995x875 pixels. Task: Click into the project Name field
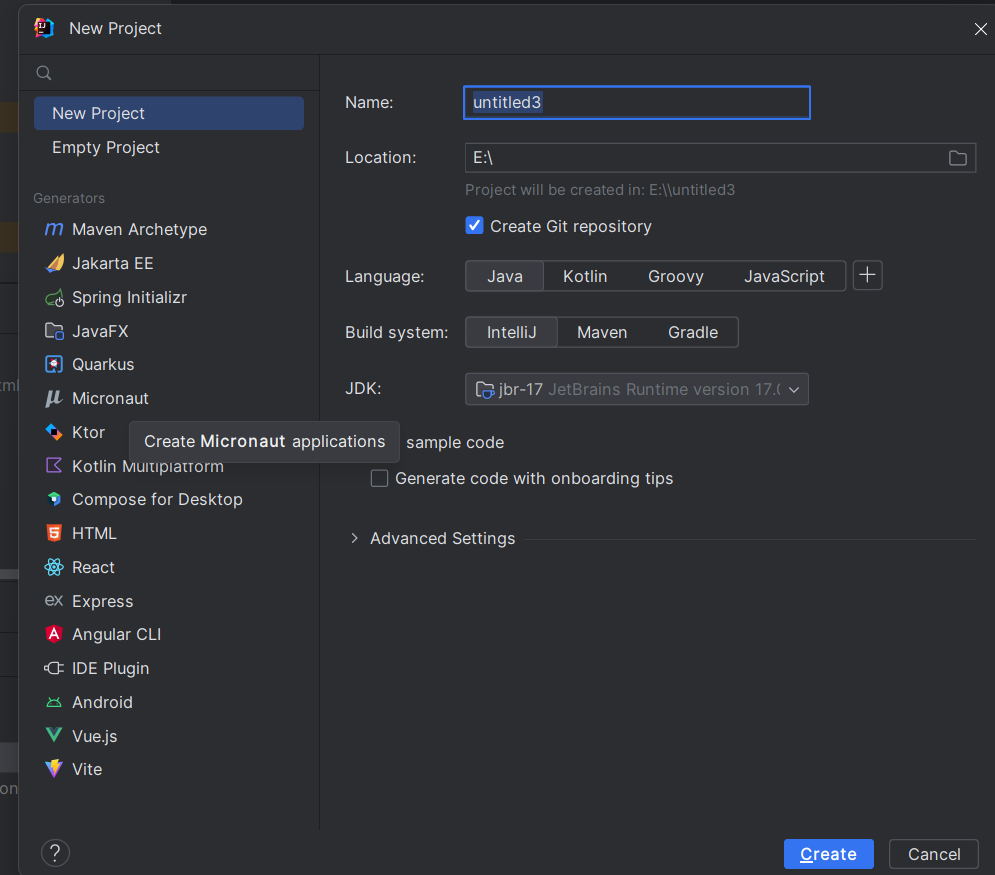[637, 103]
